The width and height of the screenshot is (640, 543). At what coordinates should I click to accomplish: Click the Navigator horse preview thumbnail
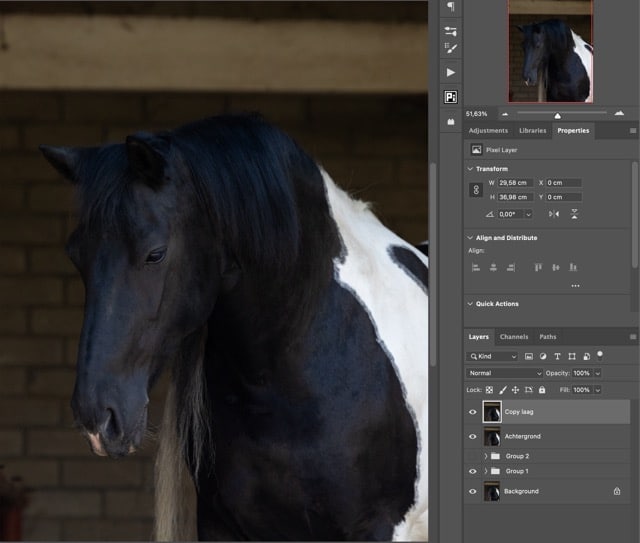(x=551, y=51)
